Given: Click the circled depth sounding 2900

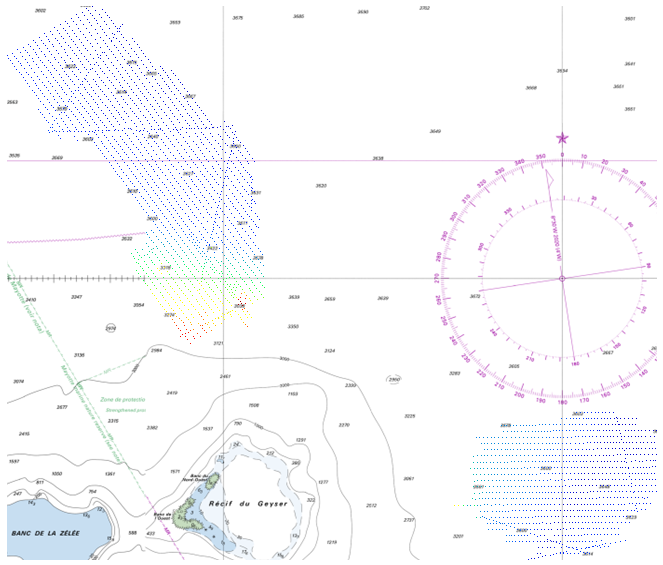Looking at the screenshot, I should point(394,380).
